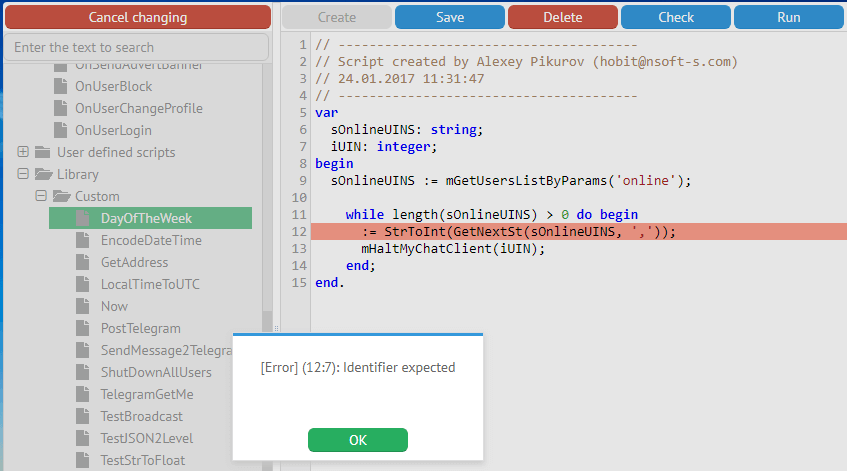The image size is (847, 471).
Task: Save the script with the Save button
Action: pyautogui.click(x=449, y=17)
